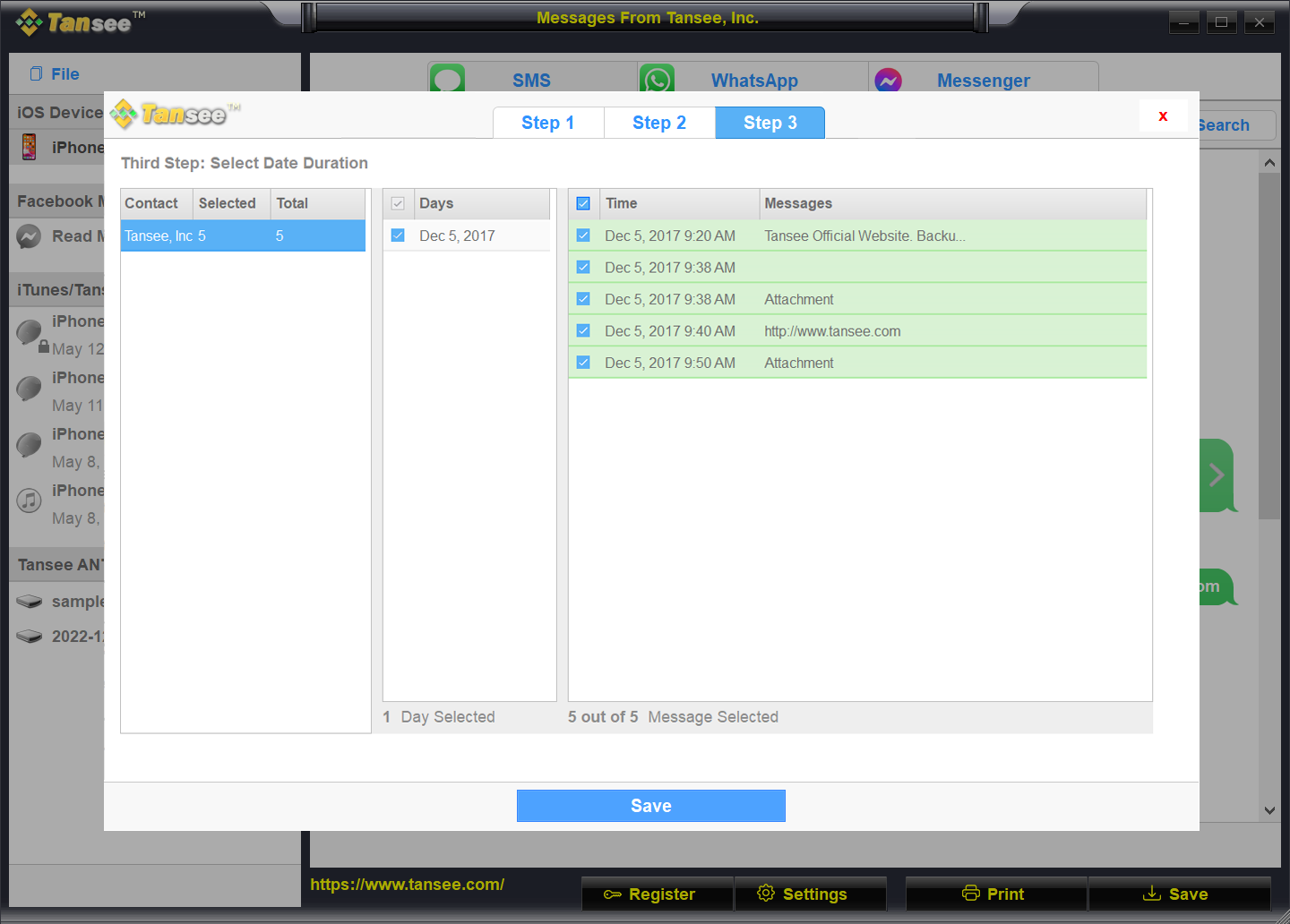Click the WhatsApp logo icon
The width and height of the screenshot is (1290, 924).
point(657,80)
